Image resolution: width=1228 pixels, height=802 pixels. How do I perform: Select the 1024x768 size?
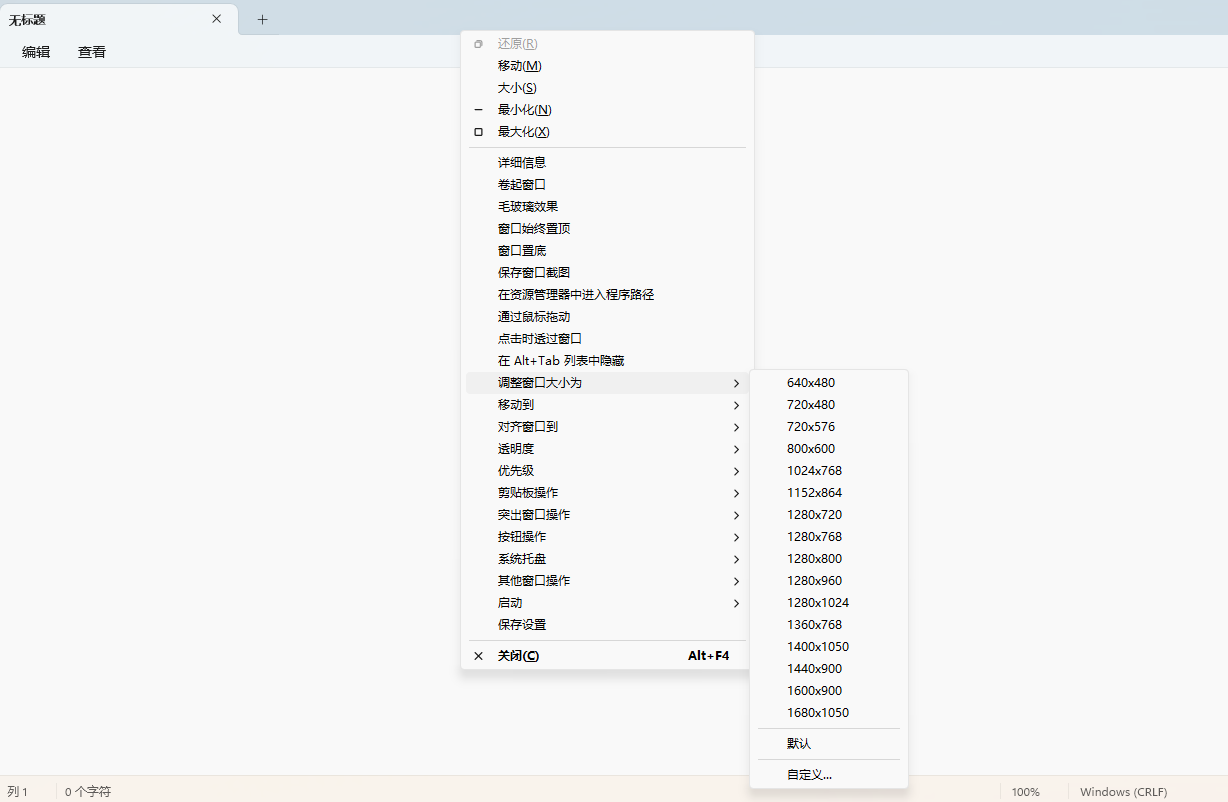(x=829, y=470)
